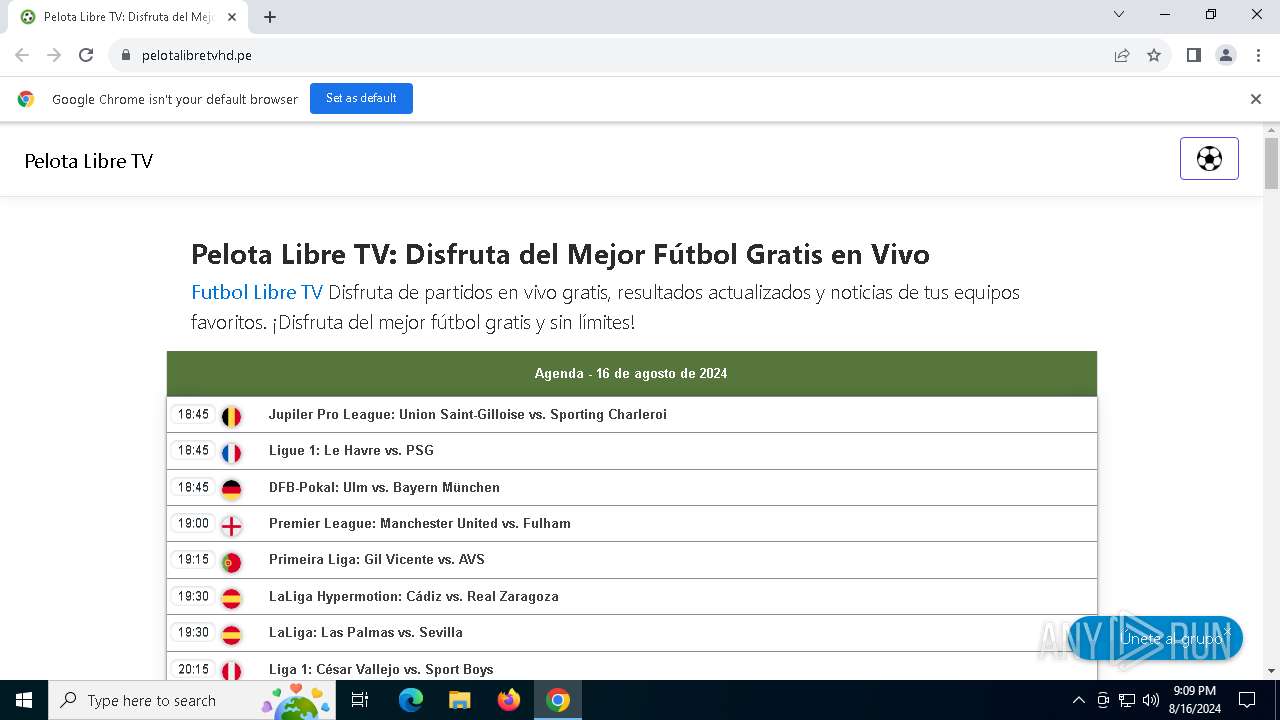Set Chrome as default browser
1280x720 pixels.
[x=361, y=98]
